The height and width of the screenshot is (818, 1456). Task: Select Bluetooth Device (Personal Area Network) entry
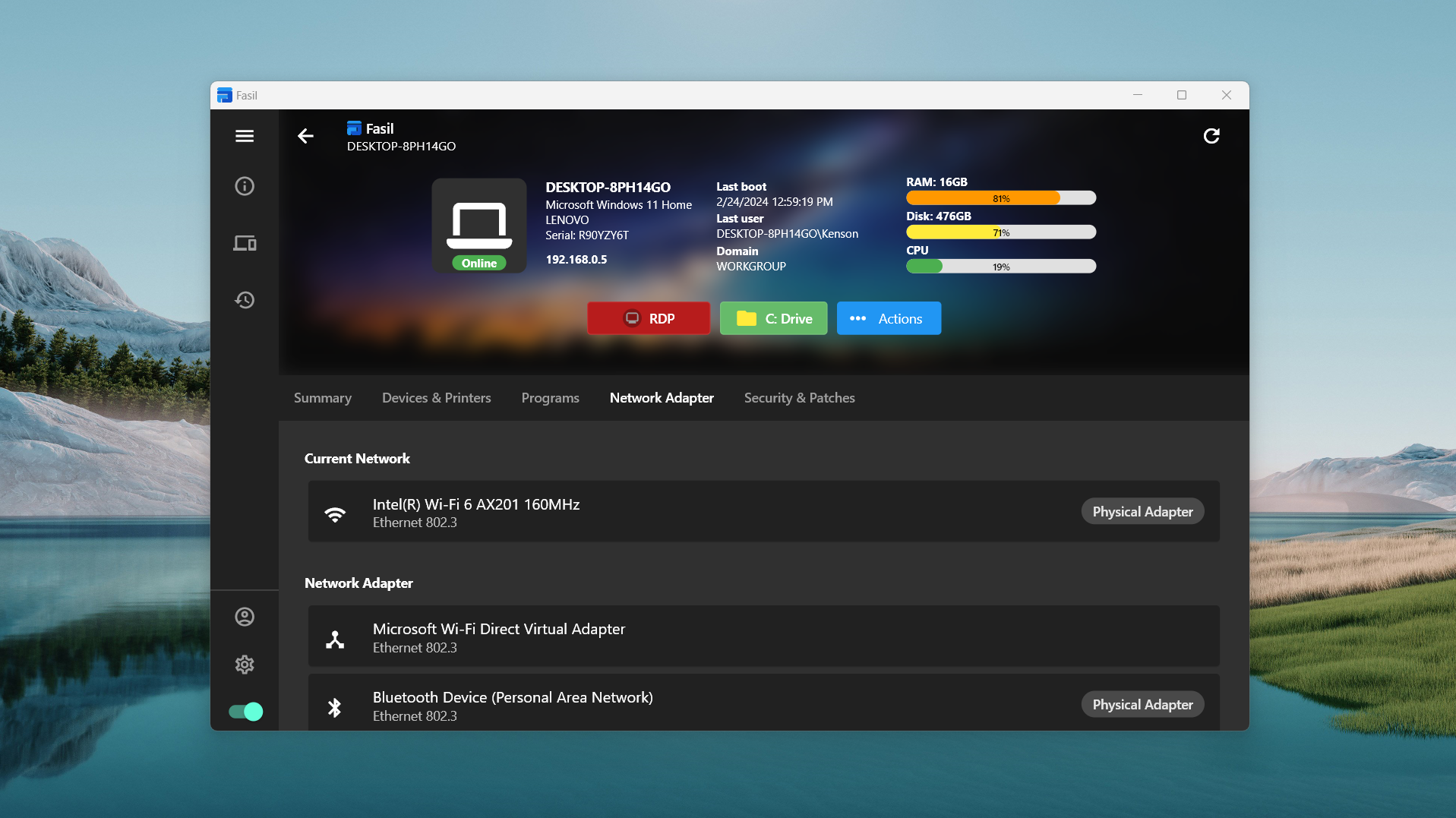click(763, 703)
